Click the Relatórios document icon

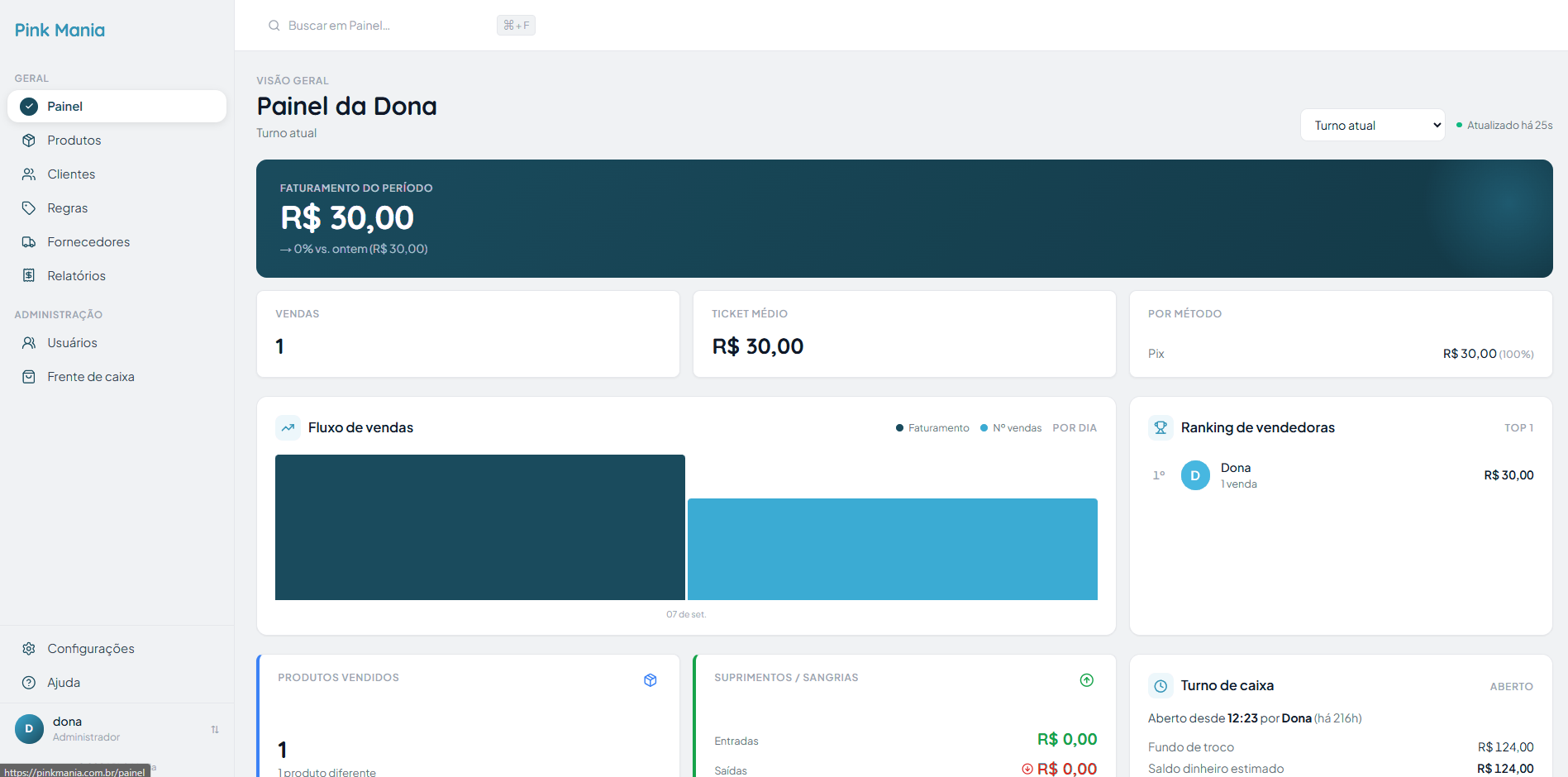(x=29, y=276)
